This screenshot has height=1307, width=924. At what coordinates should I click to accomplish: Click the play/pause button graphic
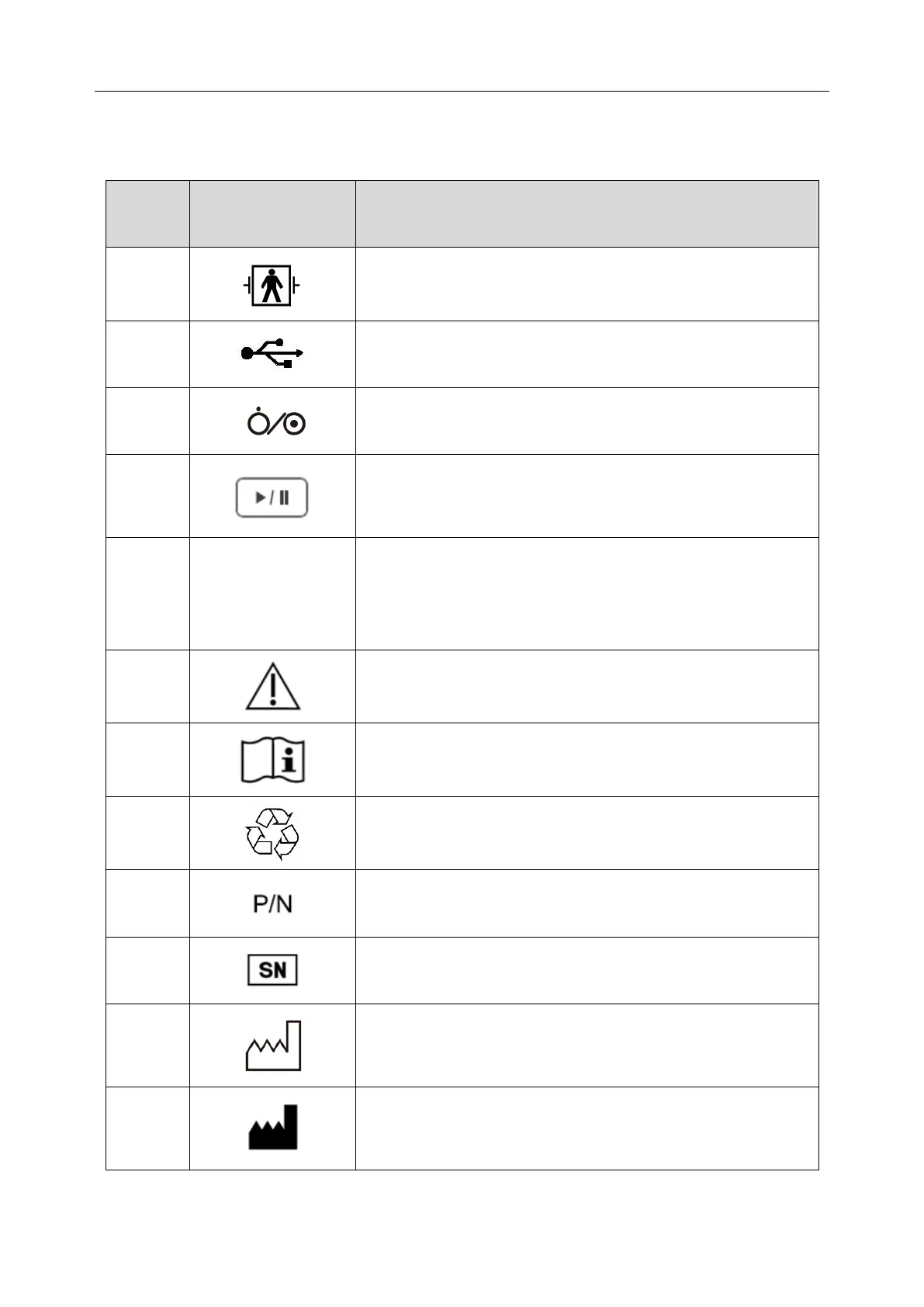pyautogui.click(x=272, y=497)
